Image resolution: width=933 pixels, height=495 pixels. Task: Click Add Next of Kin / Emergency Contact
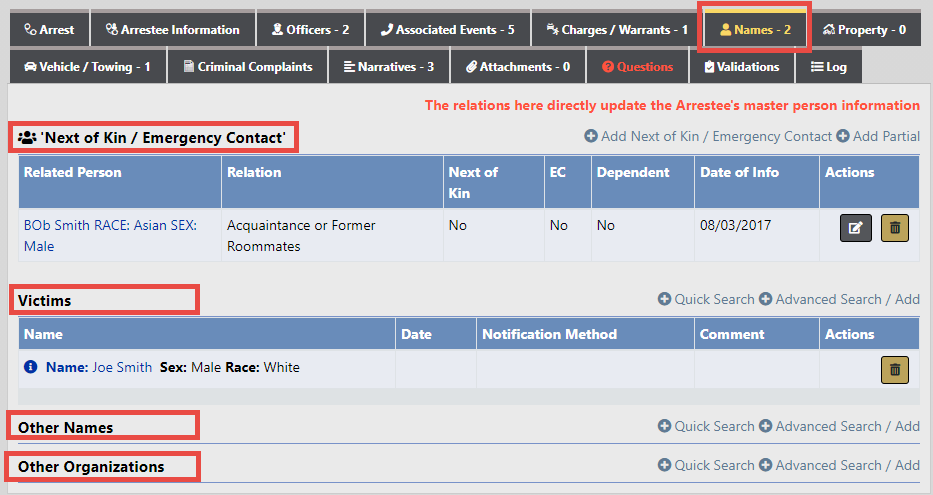coord(708,136)
